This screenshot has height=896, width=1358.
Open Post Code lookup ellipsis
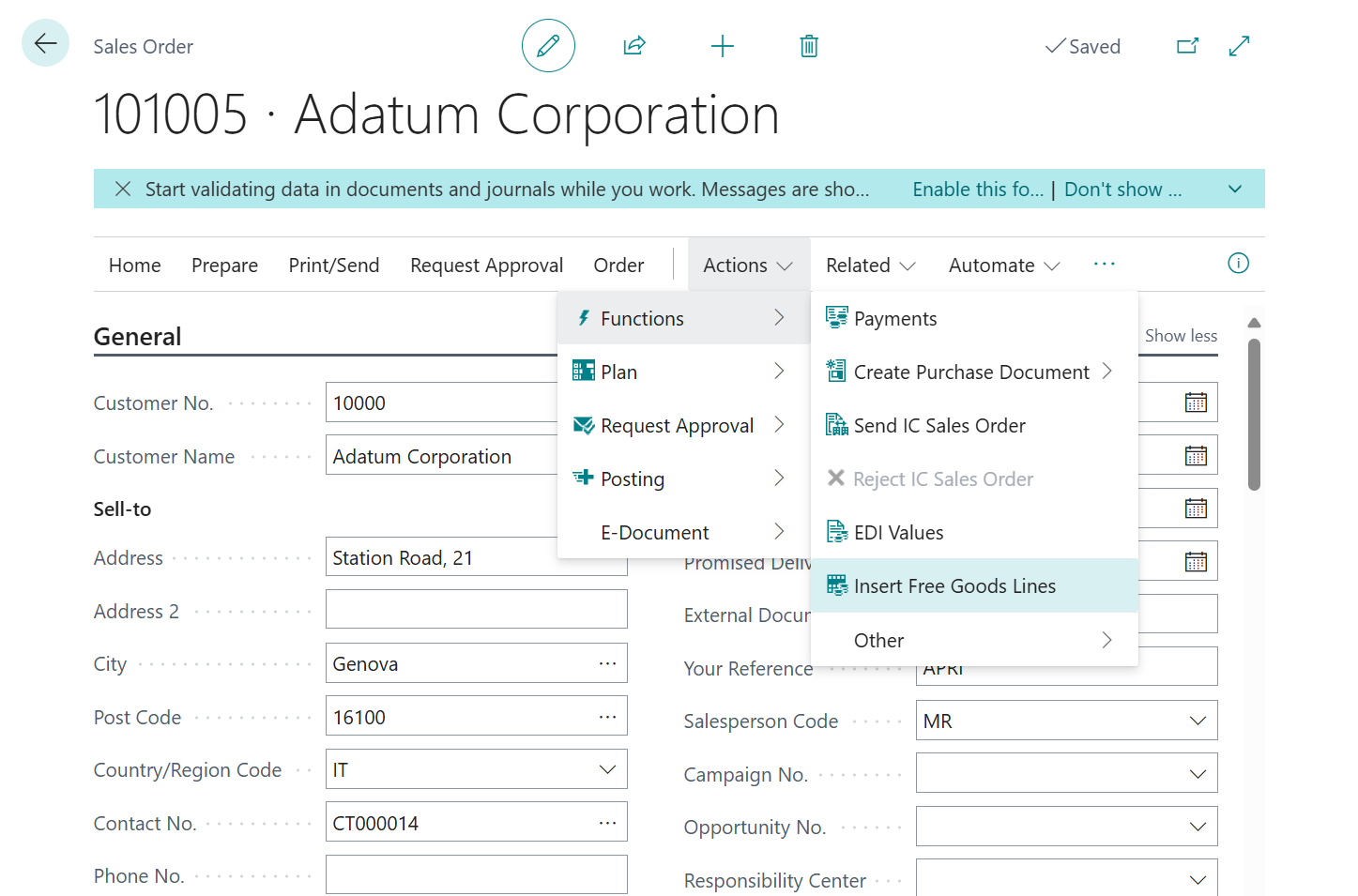tap(607, 717)
